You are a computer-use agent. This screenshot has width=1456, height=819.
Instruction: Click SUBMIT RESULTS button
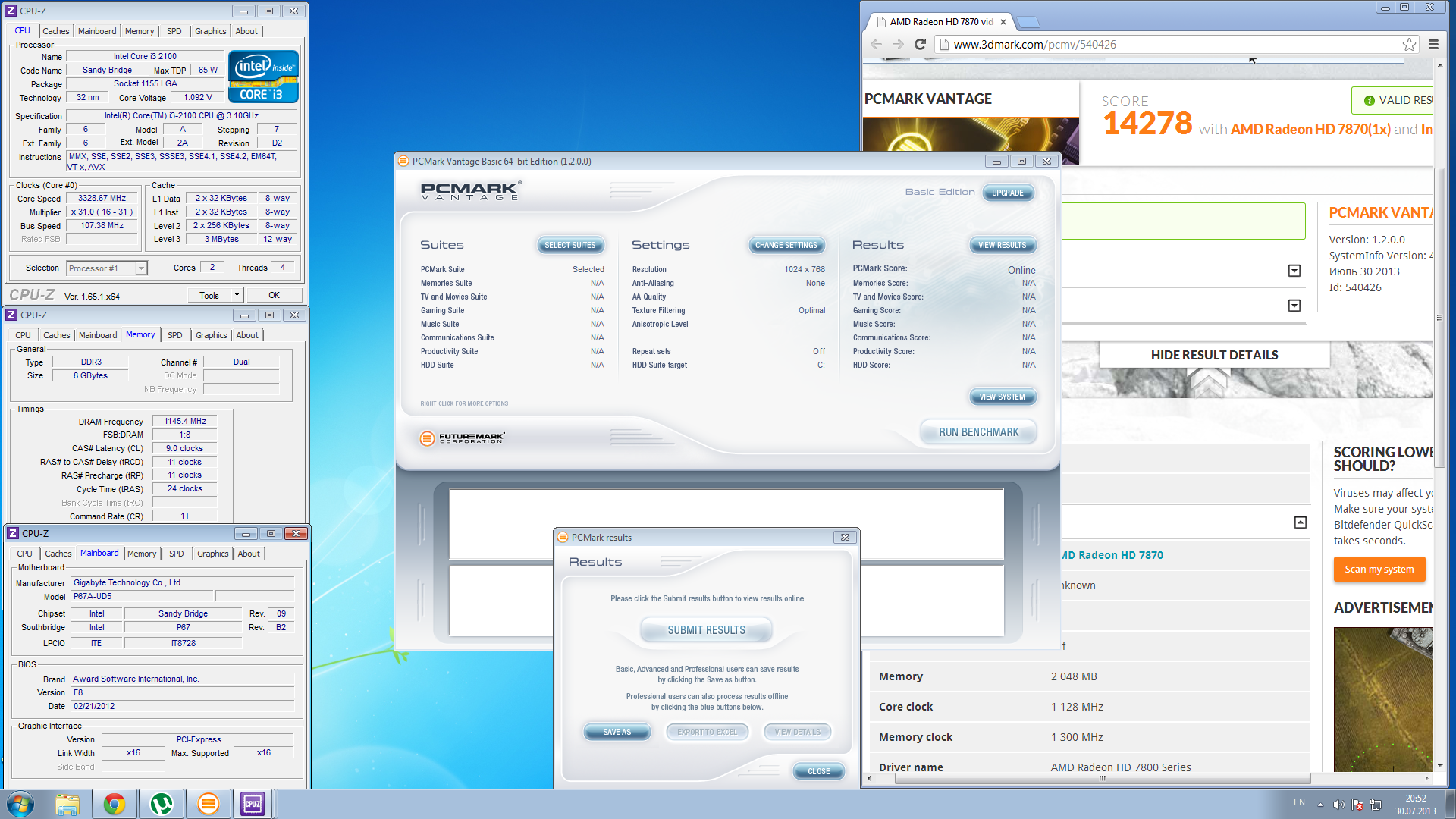[707, 630]
